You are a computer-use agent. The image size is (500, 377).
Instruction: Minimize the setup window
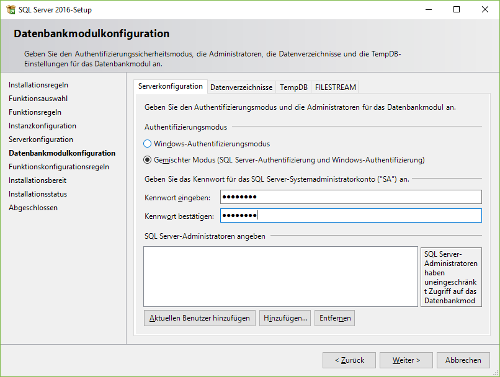(x=429, y=10)
